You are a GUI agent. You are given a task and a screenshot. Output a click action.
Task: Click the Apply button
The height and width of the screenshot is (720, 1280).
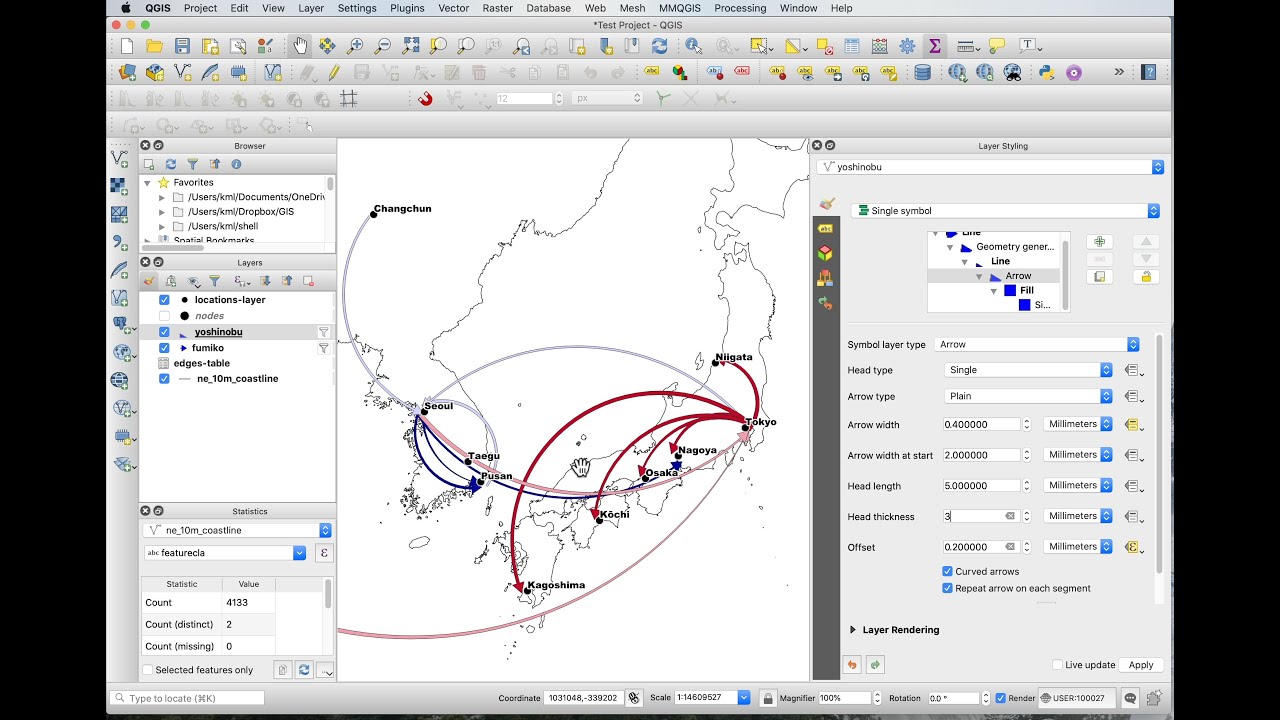point(1141,665)
